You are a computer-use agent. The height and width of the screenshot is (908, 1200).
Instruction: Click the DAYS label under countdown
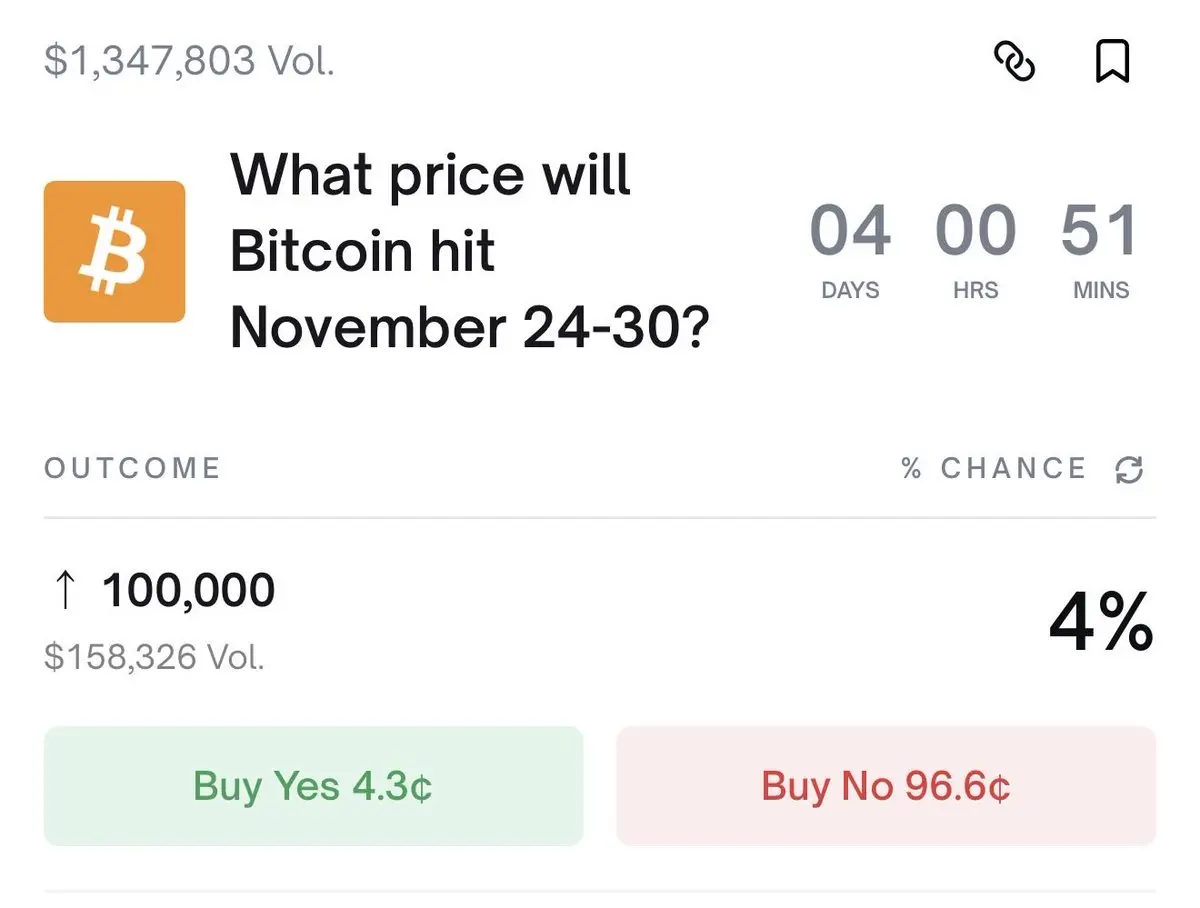(850, 290)
